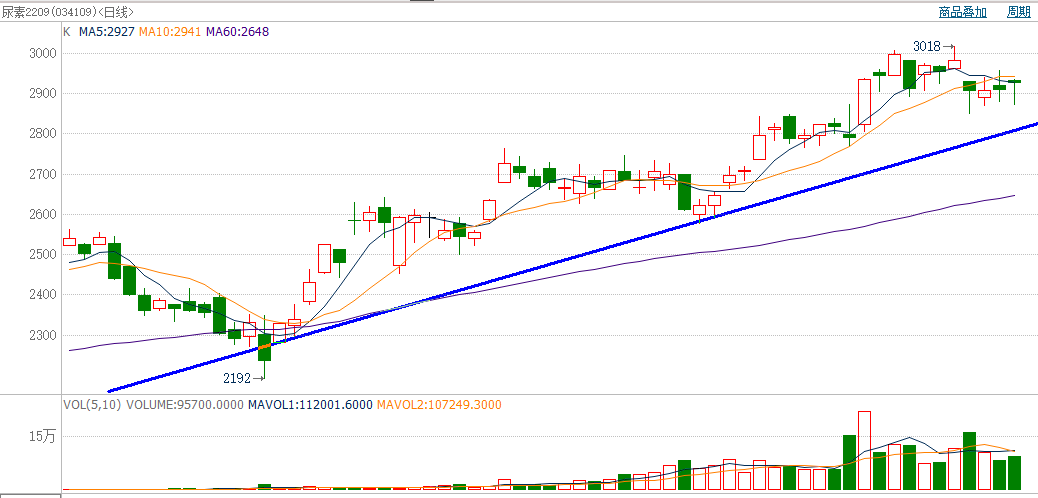Click the last green volume bar
The width and height of the screenshot is (1038, 498).
1014,472
